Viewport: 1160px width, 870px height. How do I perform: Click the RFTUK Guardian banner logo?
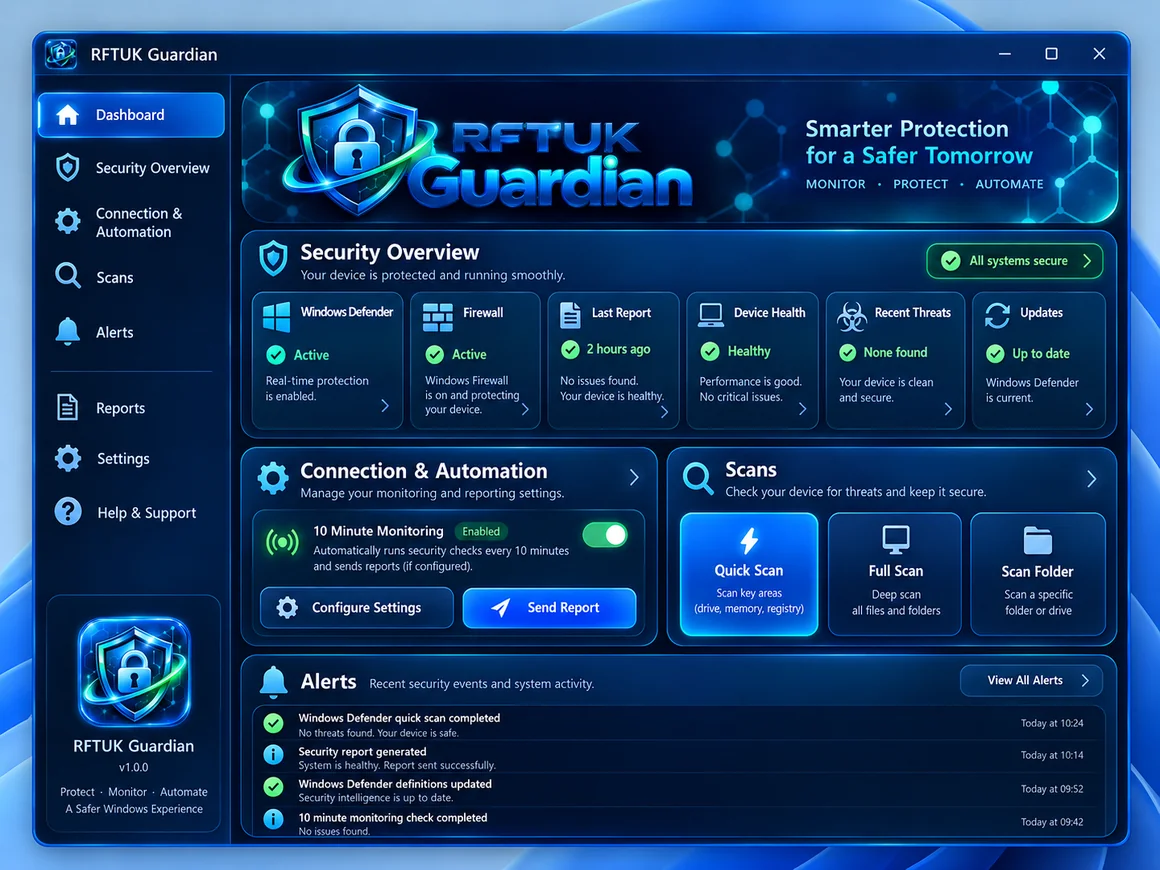(488, 152)
